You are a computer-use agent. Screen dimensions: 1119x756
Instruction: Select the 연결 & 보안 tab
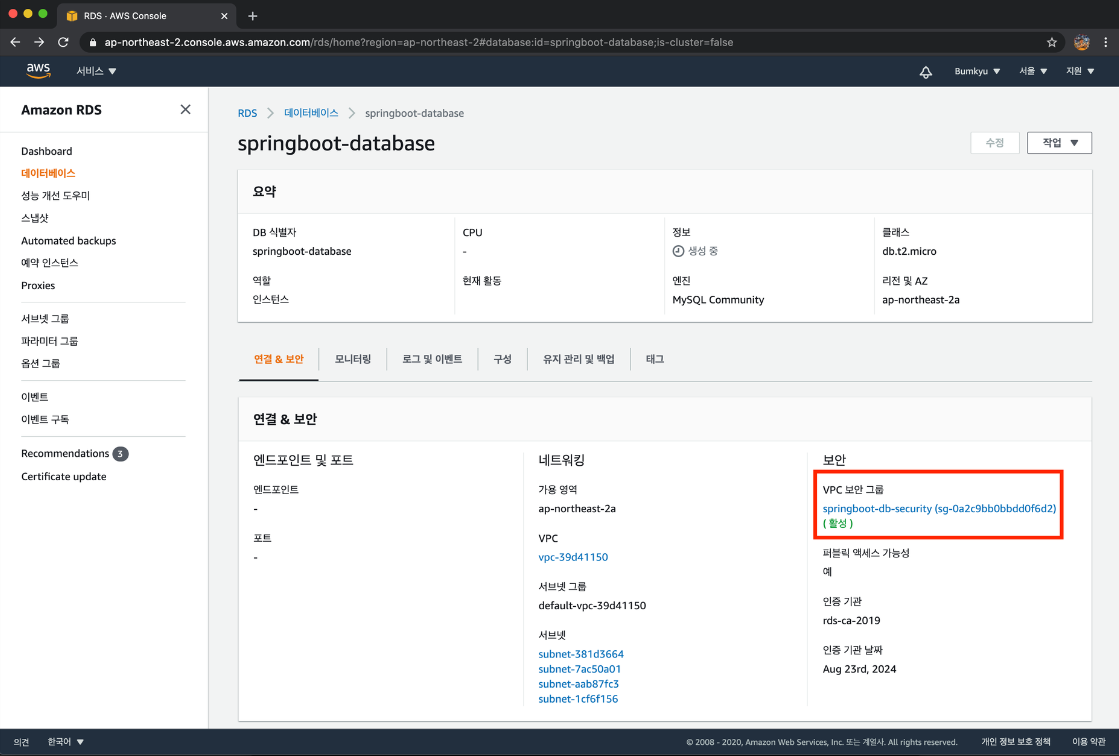pos(278,359)
